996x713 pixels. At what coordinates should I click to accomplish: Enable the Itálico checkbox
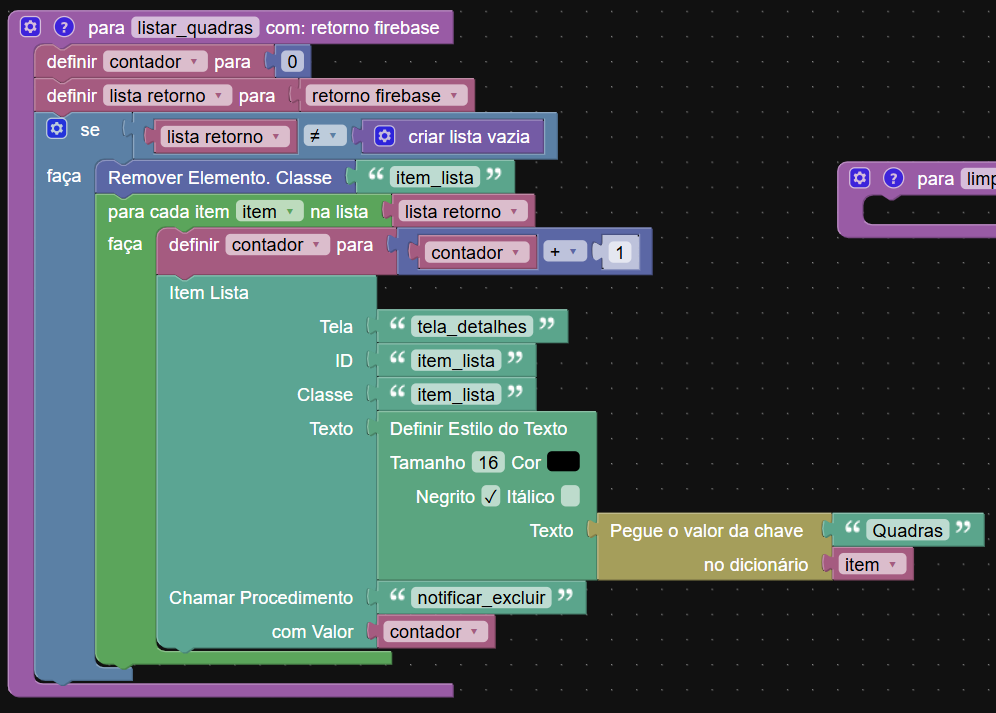(570, 496)
